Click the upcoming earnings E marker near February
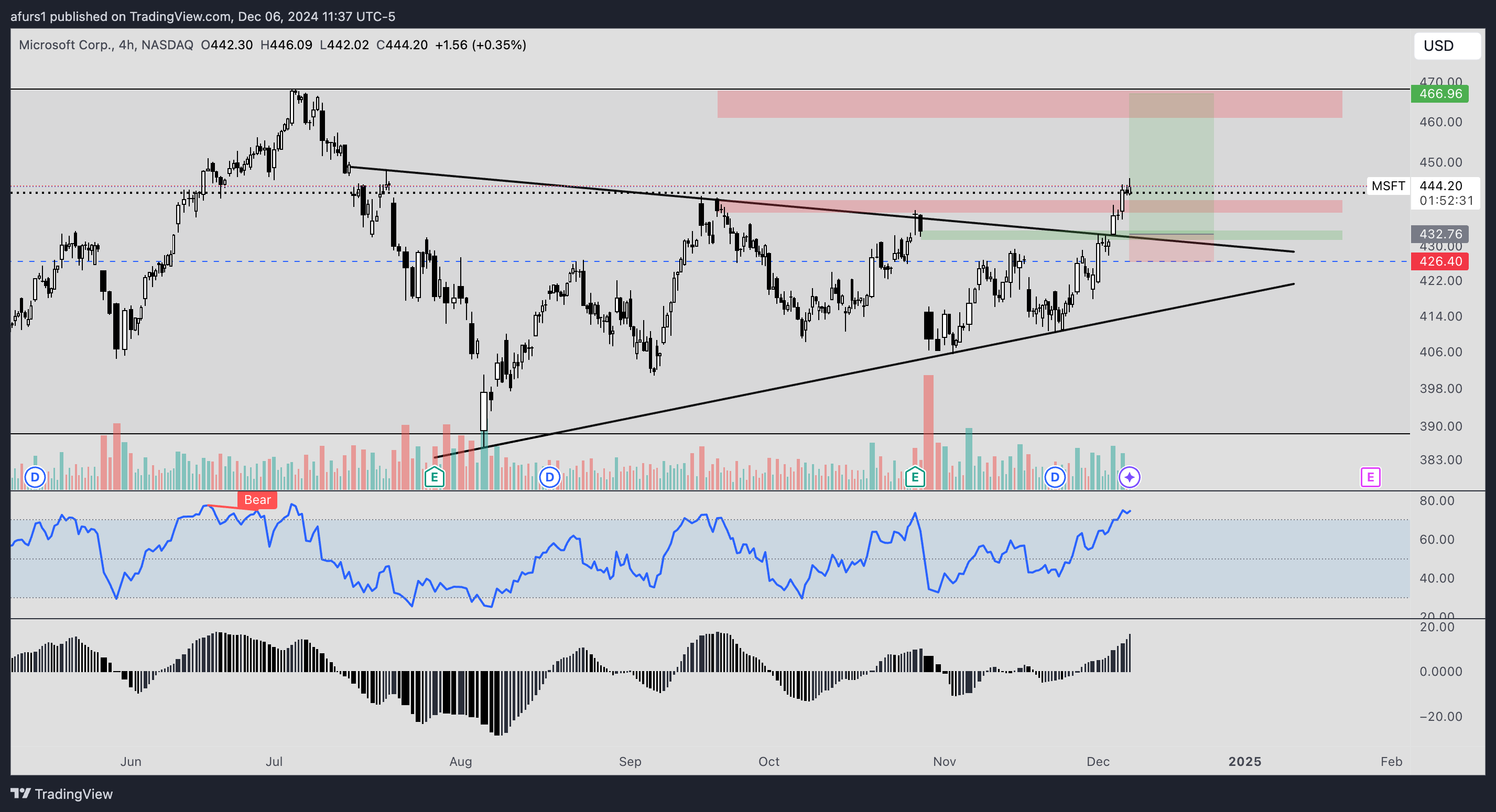The height and width of the screenshot is (812, 1496). (1371, 478)
